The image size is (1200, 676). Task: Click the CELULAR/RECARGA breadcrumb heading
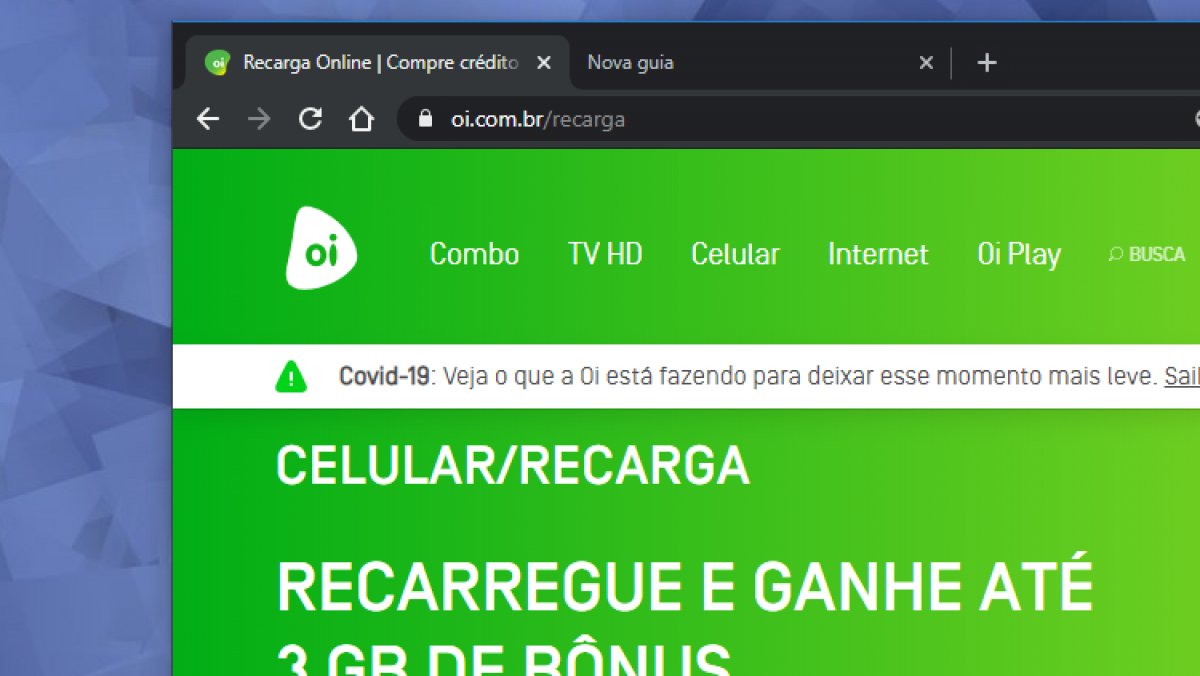tap(513, 465)
